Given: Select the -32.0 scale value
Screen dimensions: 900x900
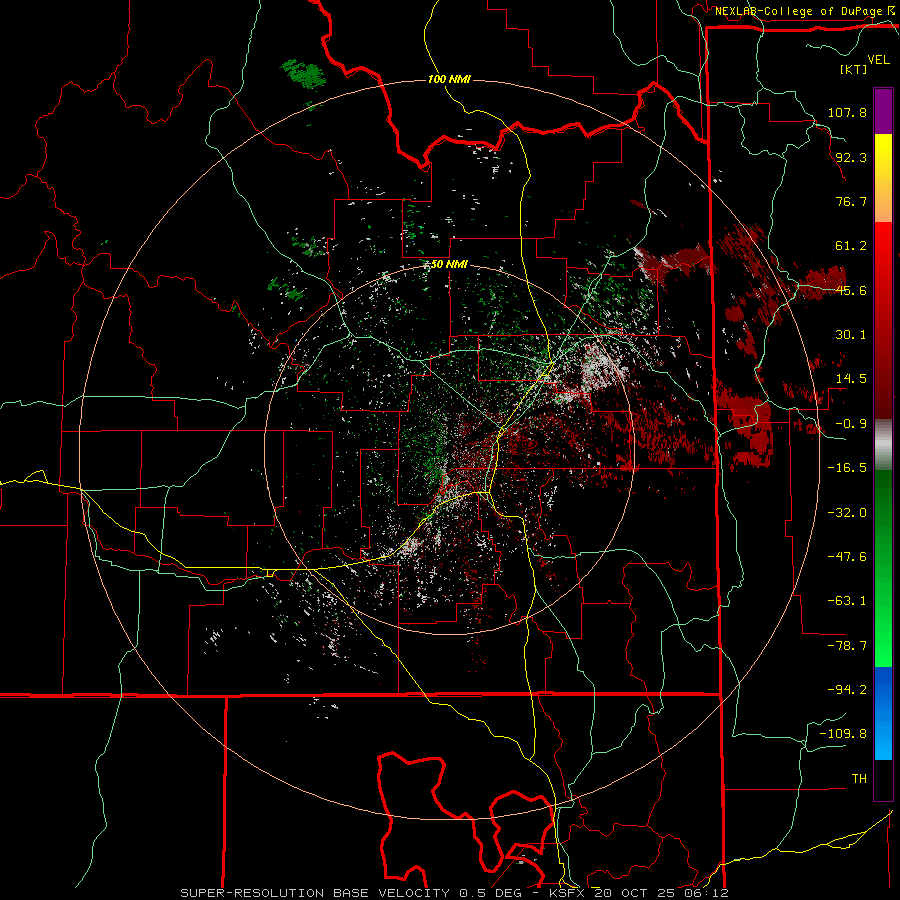Looking at the screenshot, I should pos(847,512).
